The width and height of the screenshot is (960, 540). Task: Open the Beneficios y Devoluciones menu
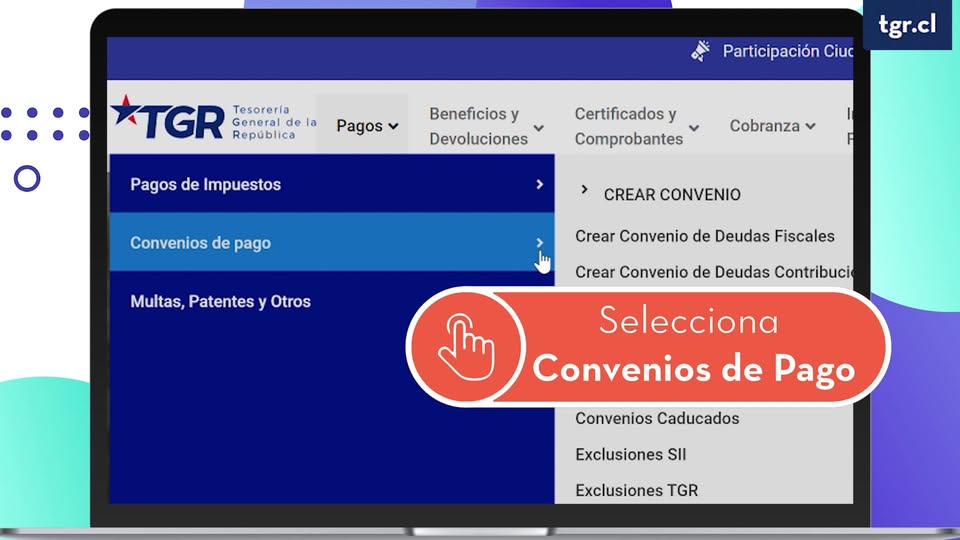pyautogui.click(x=478, y=126)
